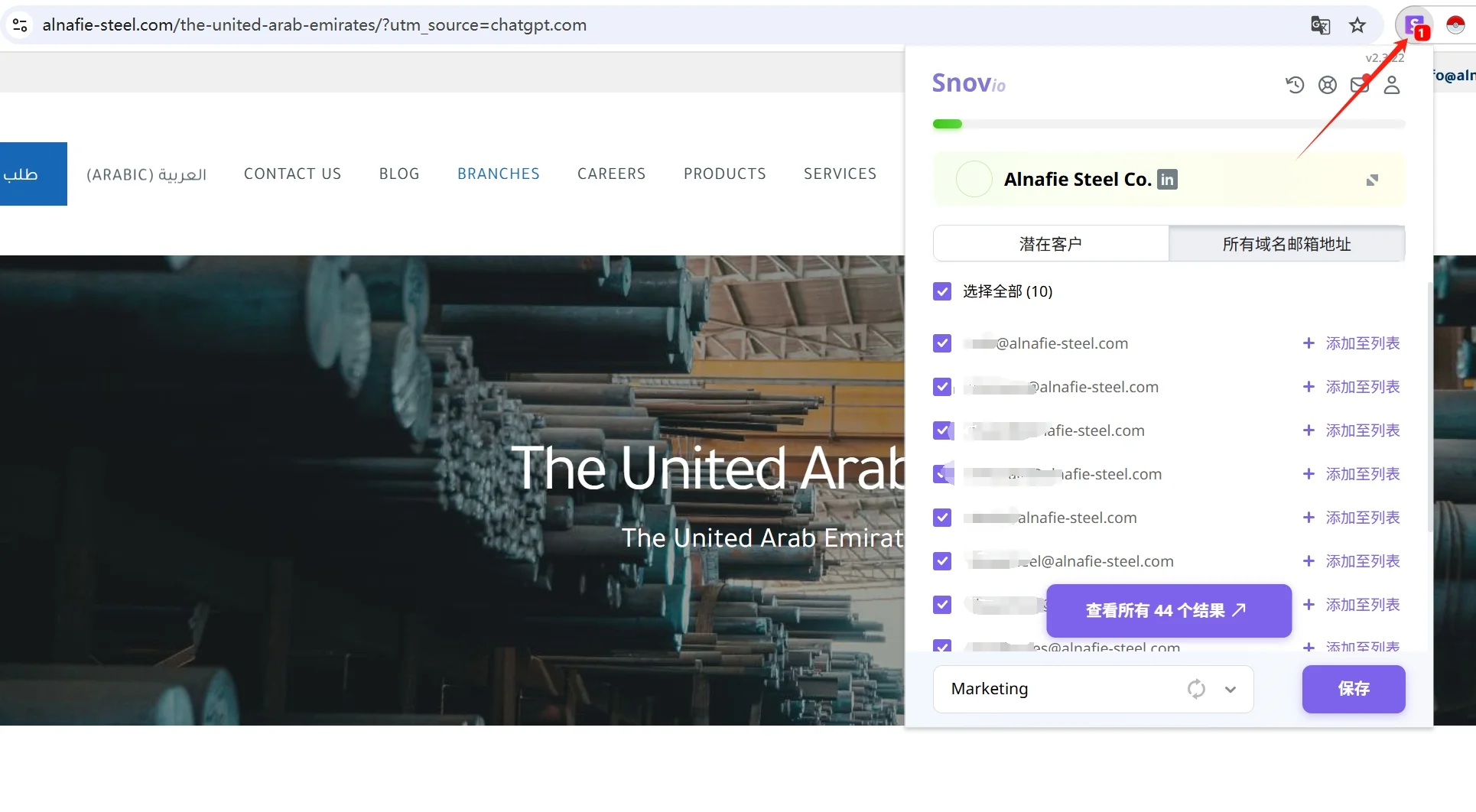This screenshot has width=1476, height=812.
Task: Uncheck the first alnafie-steel.com email checkbox
Action: point(942,343)
